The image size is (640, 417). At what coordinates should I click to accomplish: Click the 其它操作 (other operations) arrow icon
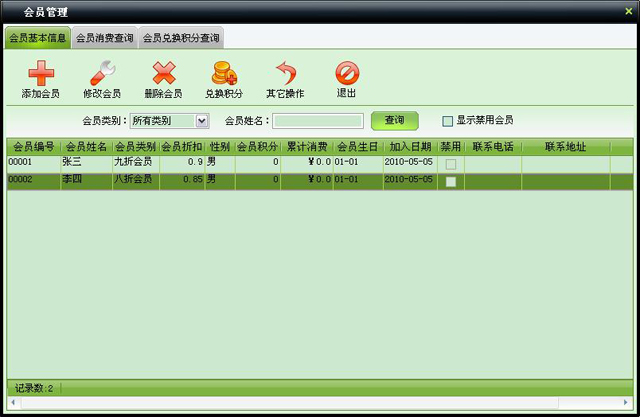pyautogui.click(x=285, y=73)
